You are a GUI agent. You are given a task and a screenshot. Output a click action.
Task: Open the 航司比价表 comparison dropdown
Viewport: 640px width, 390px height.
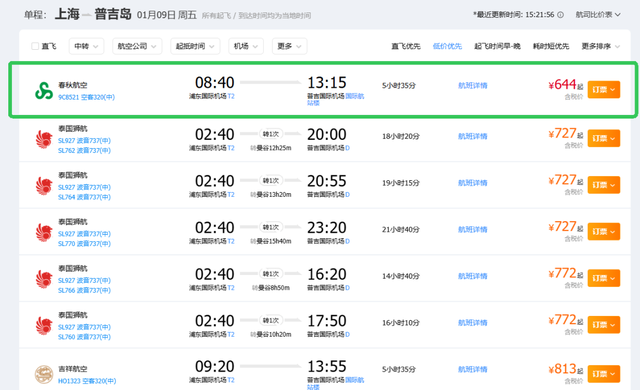(598, 15)
